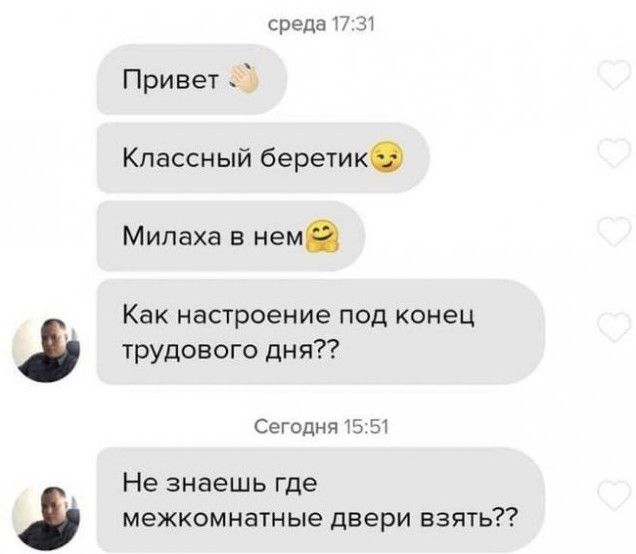The width and height of the screenshot is (636, 554).
Task: Click the word "беретик" in message
Action: tap(314, 158)
